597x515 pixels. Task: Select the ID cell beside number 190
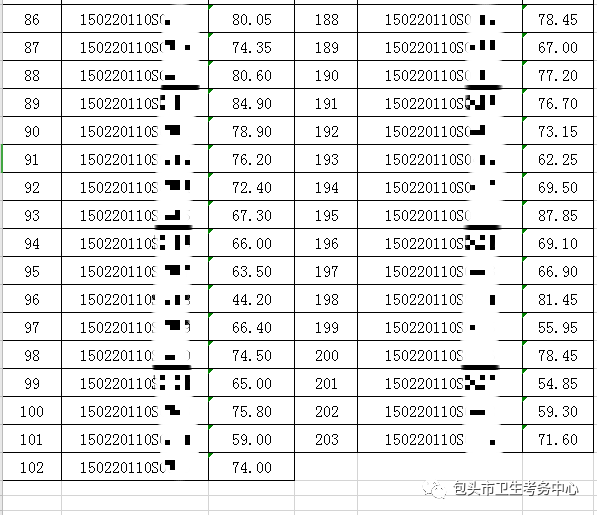[x=440, y=75]
